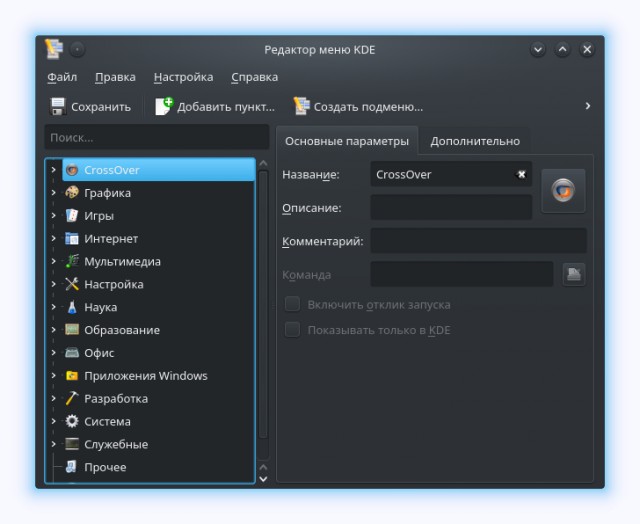
Task: Click the Прочее category icon
Action: [72, 467]
